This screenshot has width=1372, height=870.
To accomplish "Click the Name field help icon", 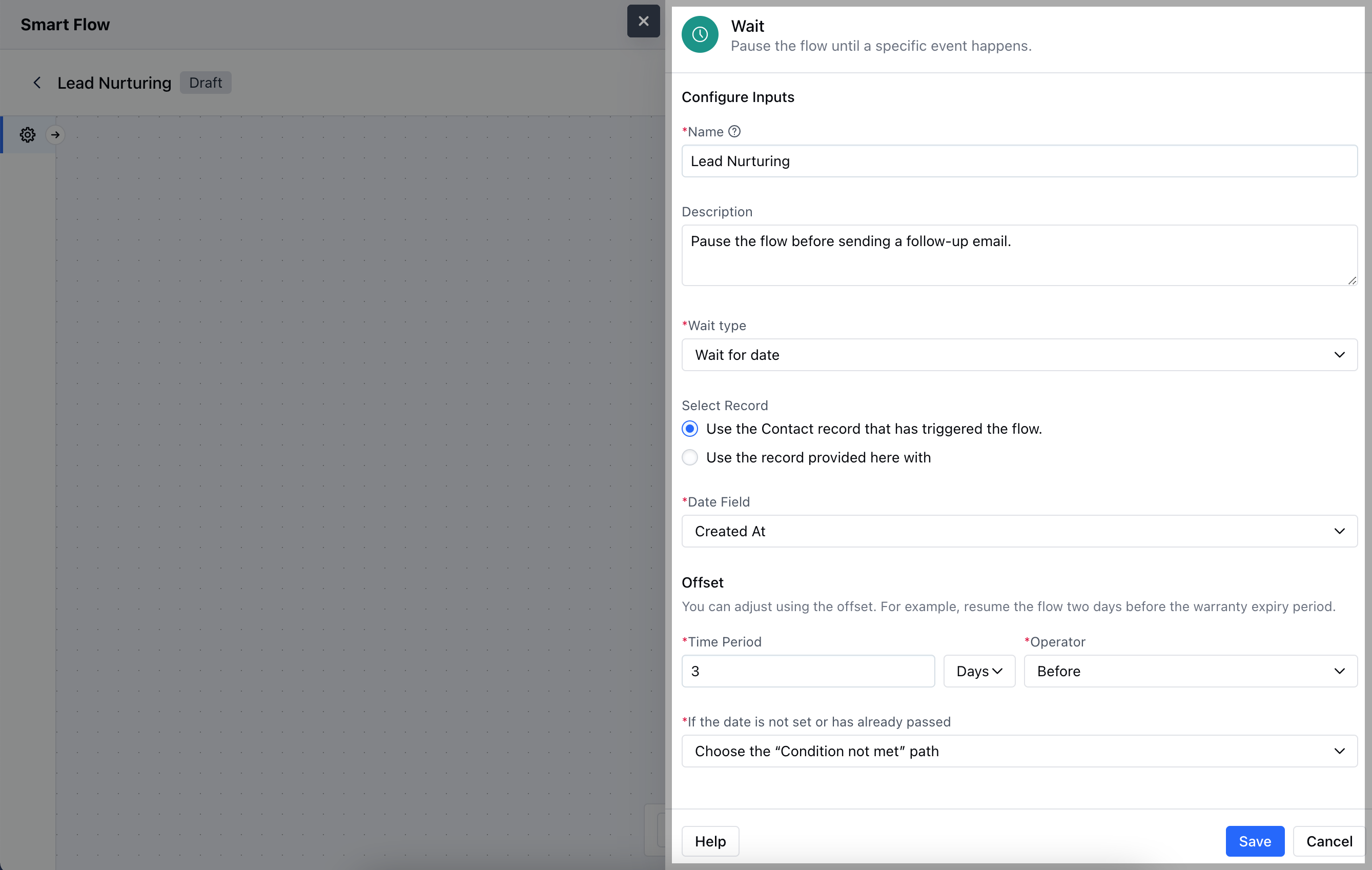I will pyautogui.click(x=734, y=132).
